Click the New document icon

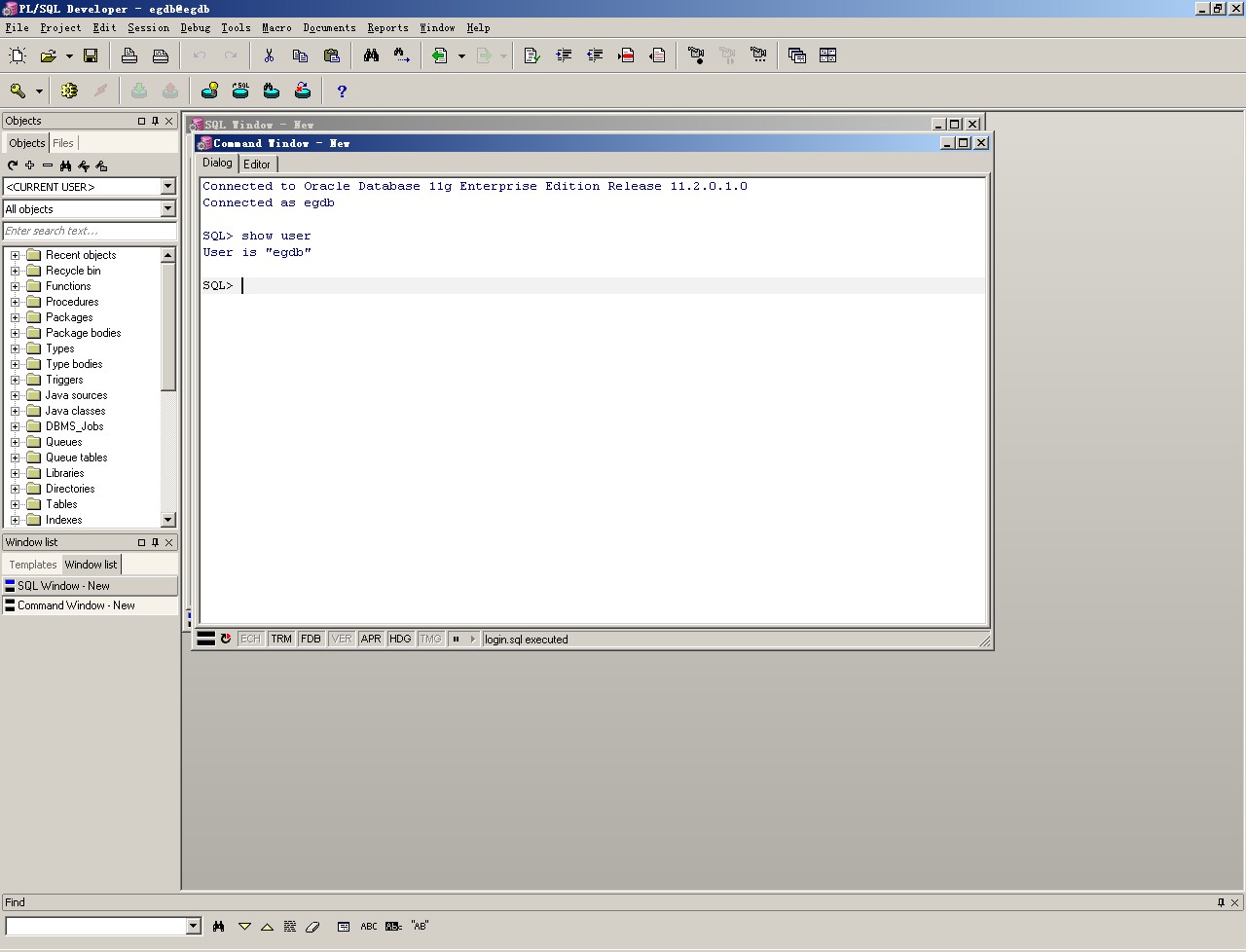18,55
